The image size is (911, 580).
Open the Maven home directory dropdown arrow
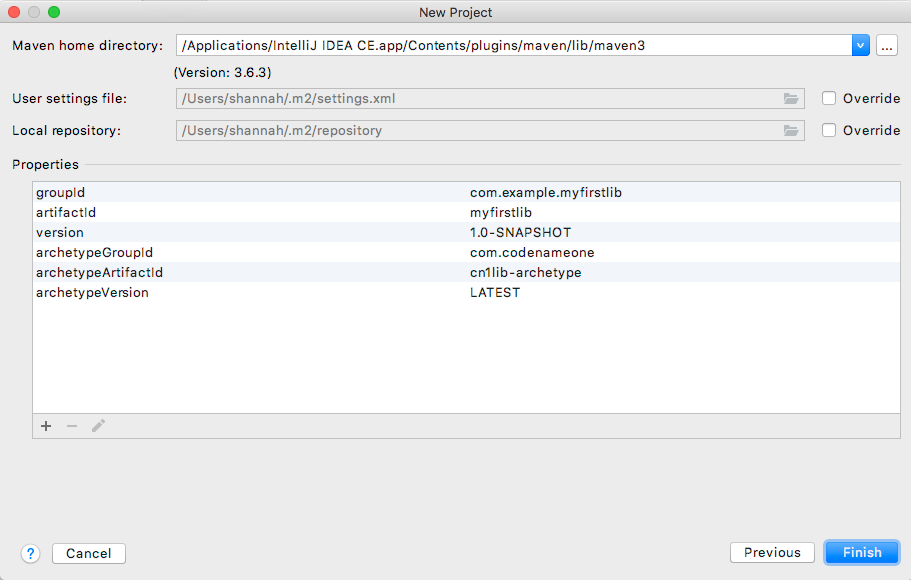[x=860, y=45]
